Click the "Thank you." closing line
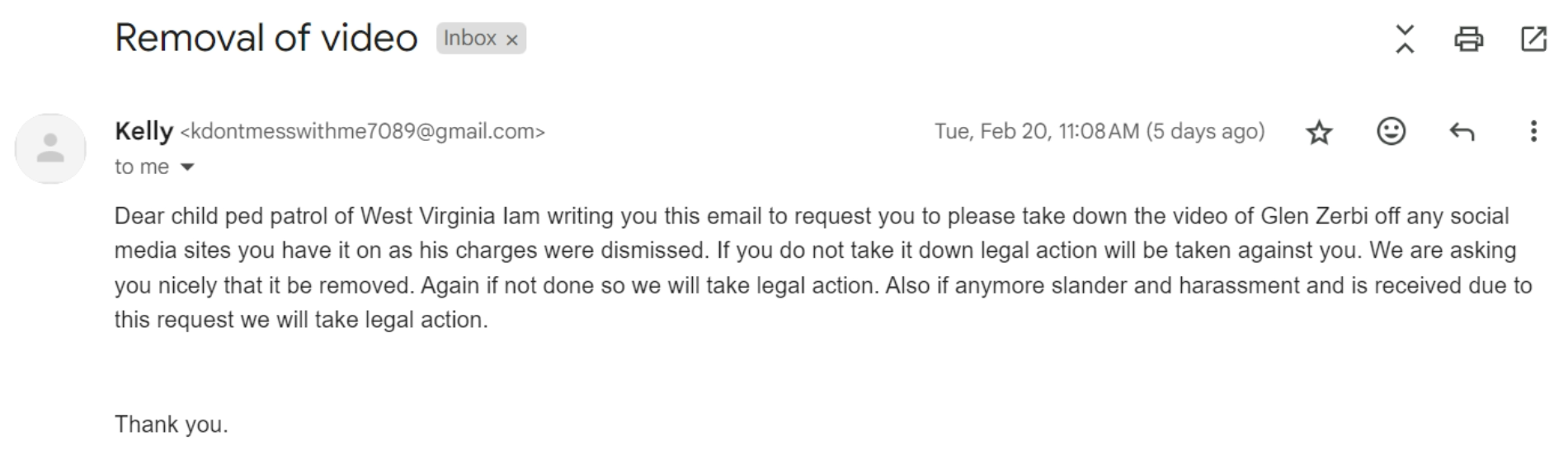 (172, 424)
